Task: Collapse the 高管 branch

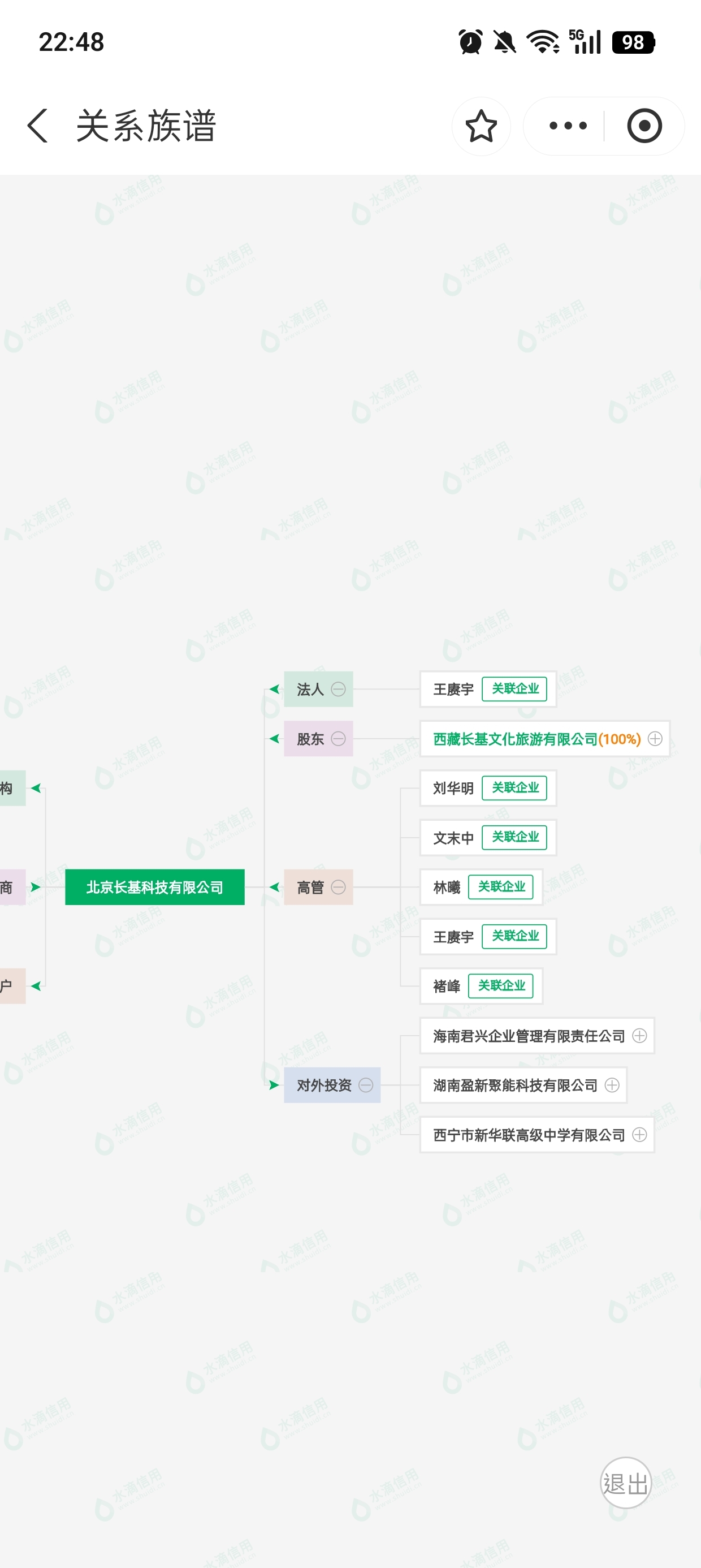Action: click(338, 888)
